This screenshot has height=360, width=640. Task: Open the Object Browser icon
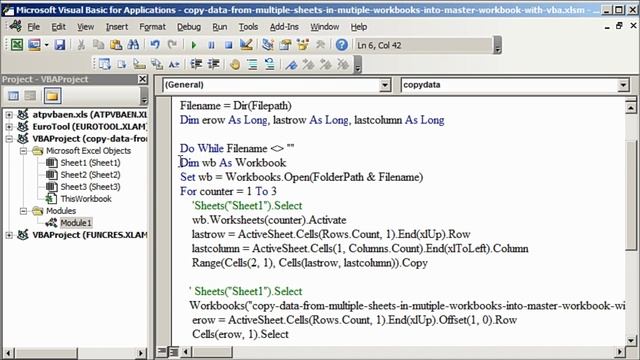click(303, 44)
